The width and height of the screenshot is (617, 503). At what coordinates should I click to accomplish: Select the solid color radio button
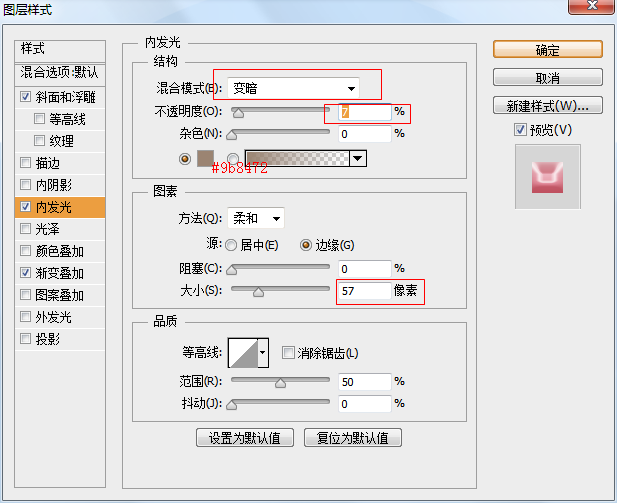pos(185,159)
